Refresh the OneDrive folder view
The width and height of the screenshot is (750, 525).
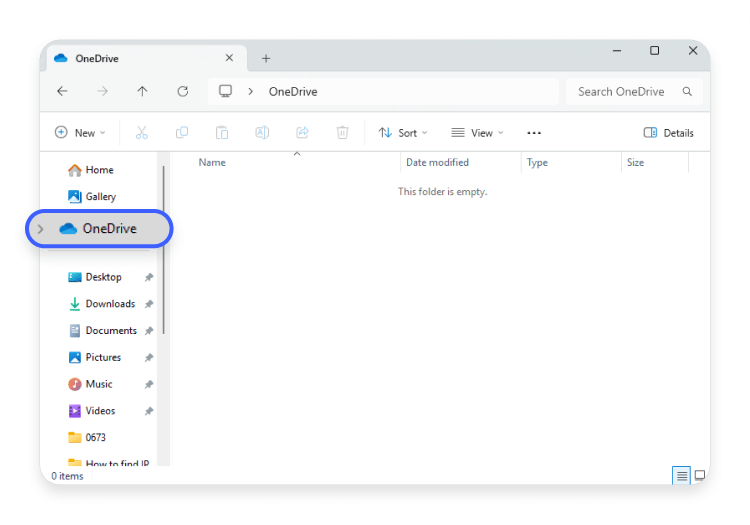183,91
